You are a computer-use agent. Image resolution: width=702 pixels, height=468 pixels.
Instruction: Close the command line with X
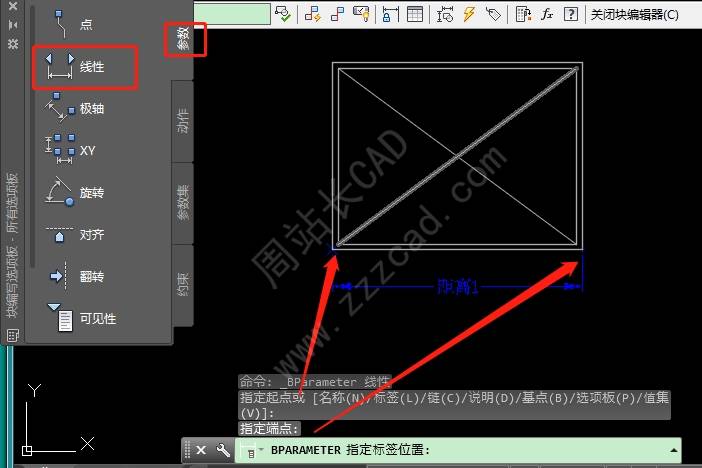coord(200,451)
